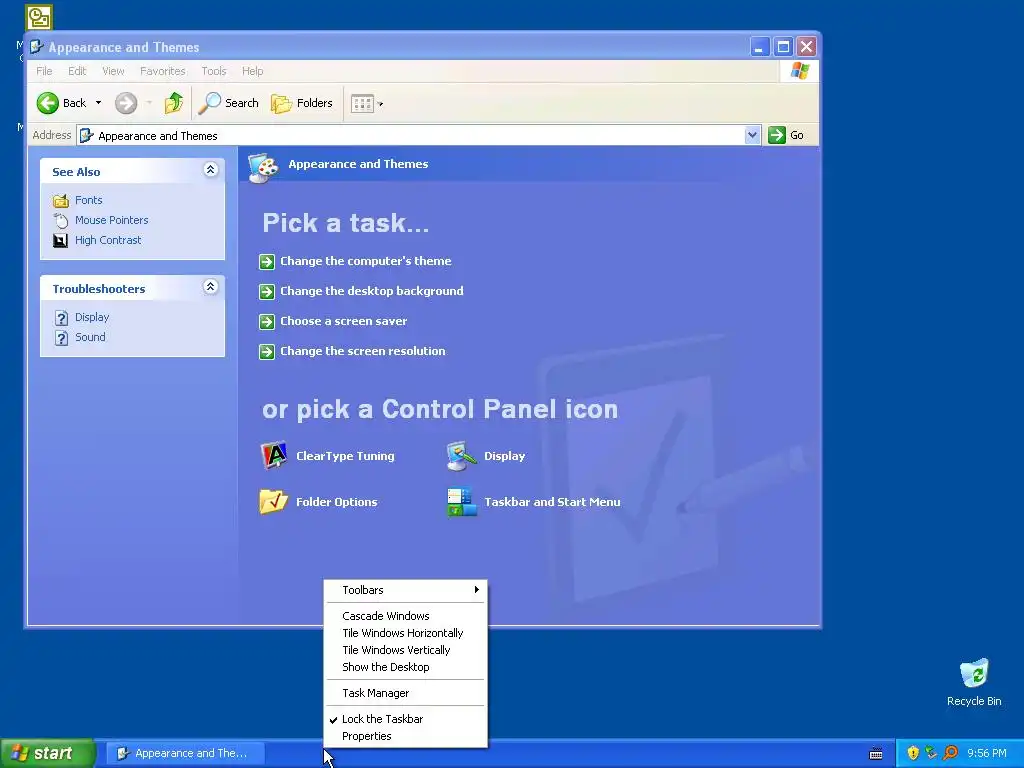Collapse the Troubleshooters panel
Image resolution: width=1024 pixels, height=768 pixels.
[210, 287]
